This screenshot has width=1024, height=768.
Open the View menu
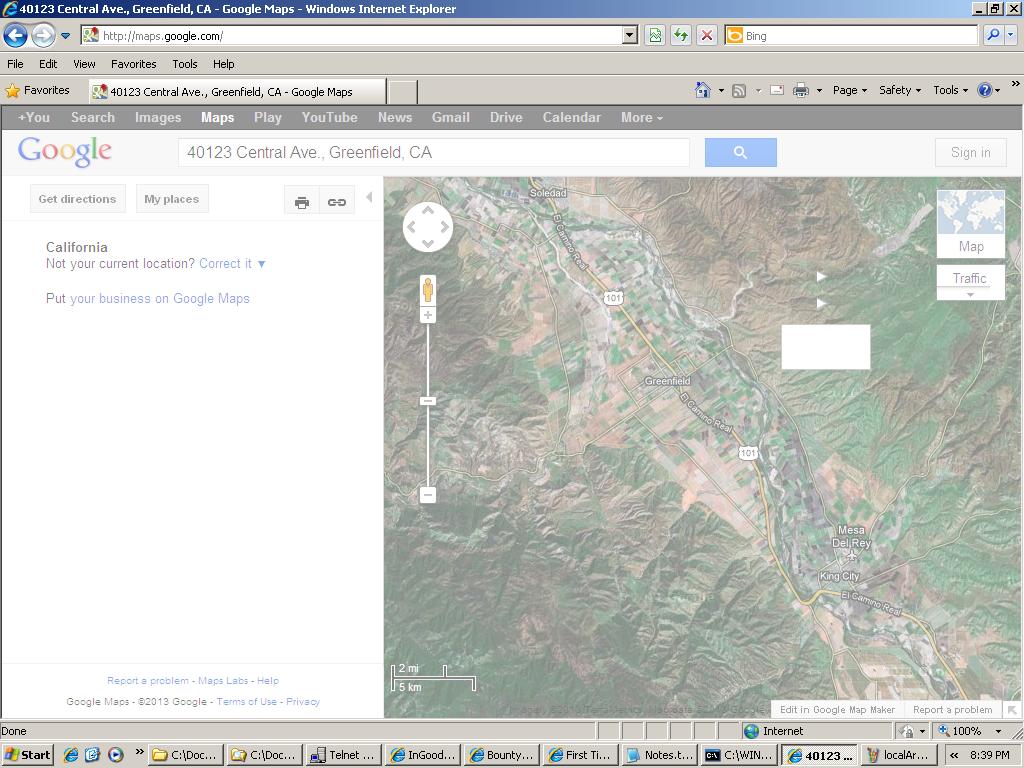(x=84, y=64)
